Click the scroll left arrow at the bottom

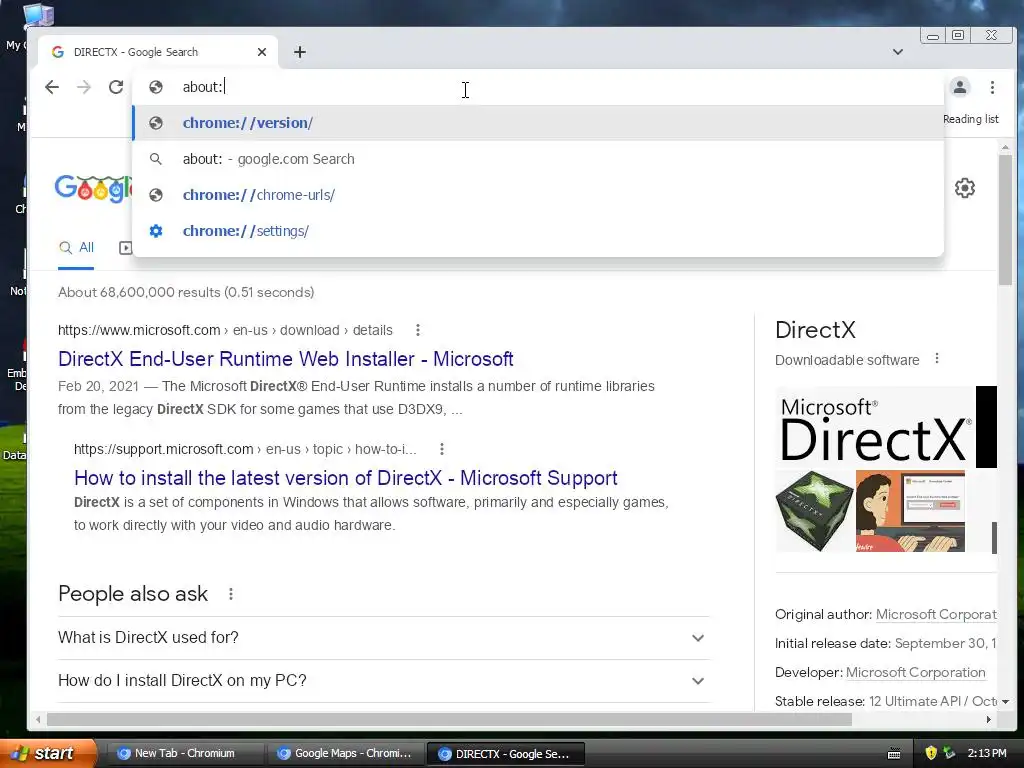point(39,720)
